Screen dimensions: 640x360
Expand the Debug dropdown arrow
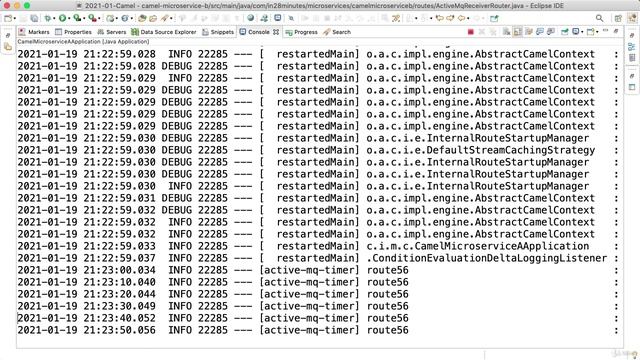point(54,19)
